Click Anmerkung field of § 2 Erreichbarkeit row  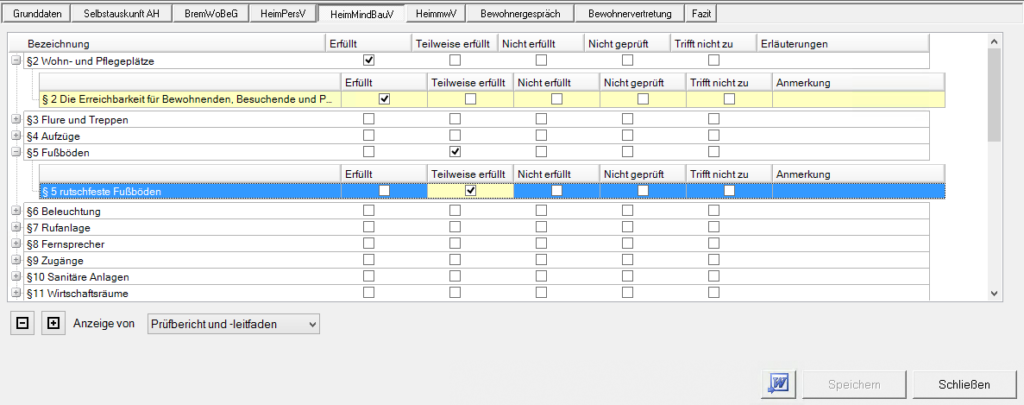coord(850,99)
